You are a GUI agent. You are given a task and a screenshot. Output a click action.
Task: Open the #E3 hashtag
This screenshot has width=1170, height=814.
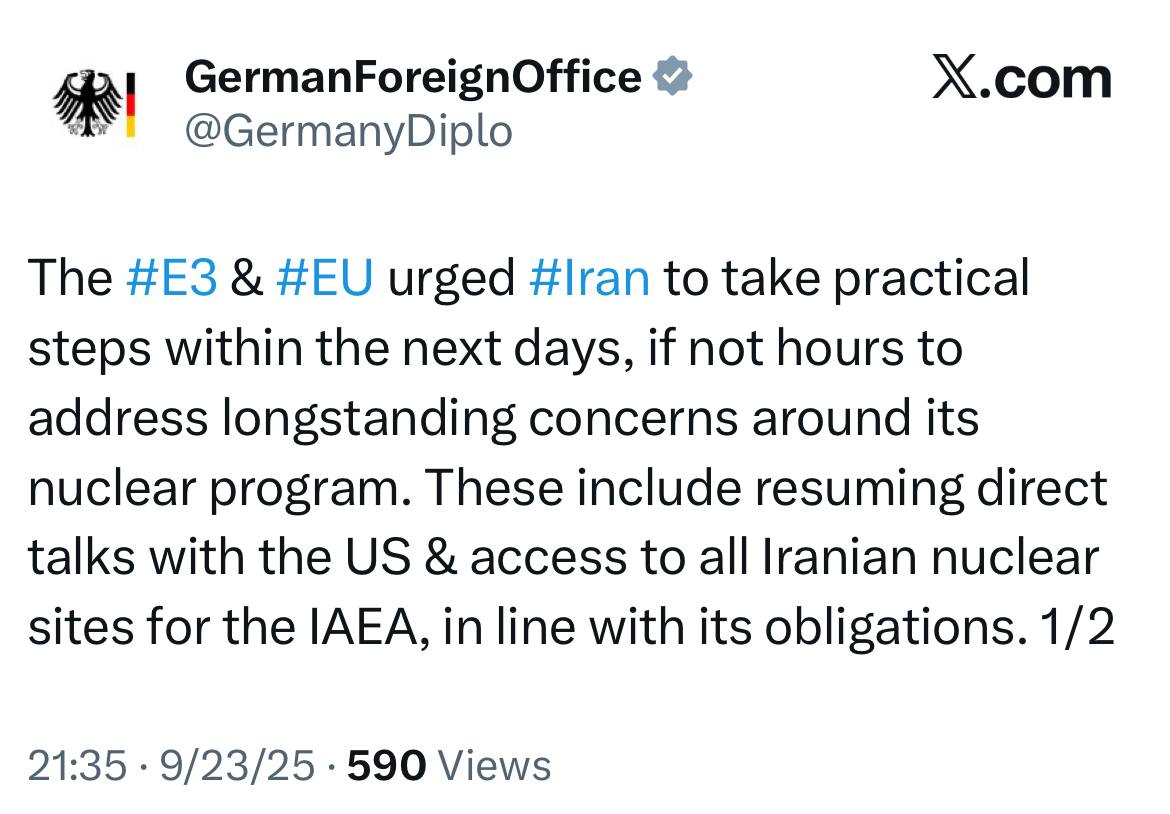coord(173,278)
